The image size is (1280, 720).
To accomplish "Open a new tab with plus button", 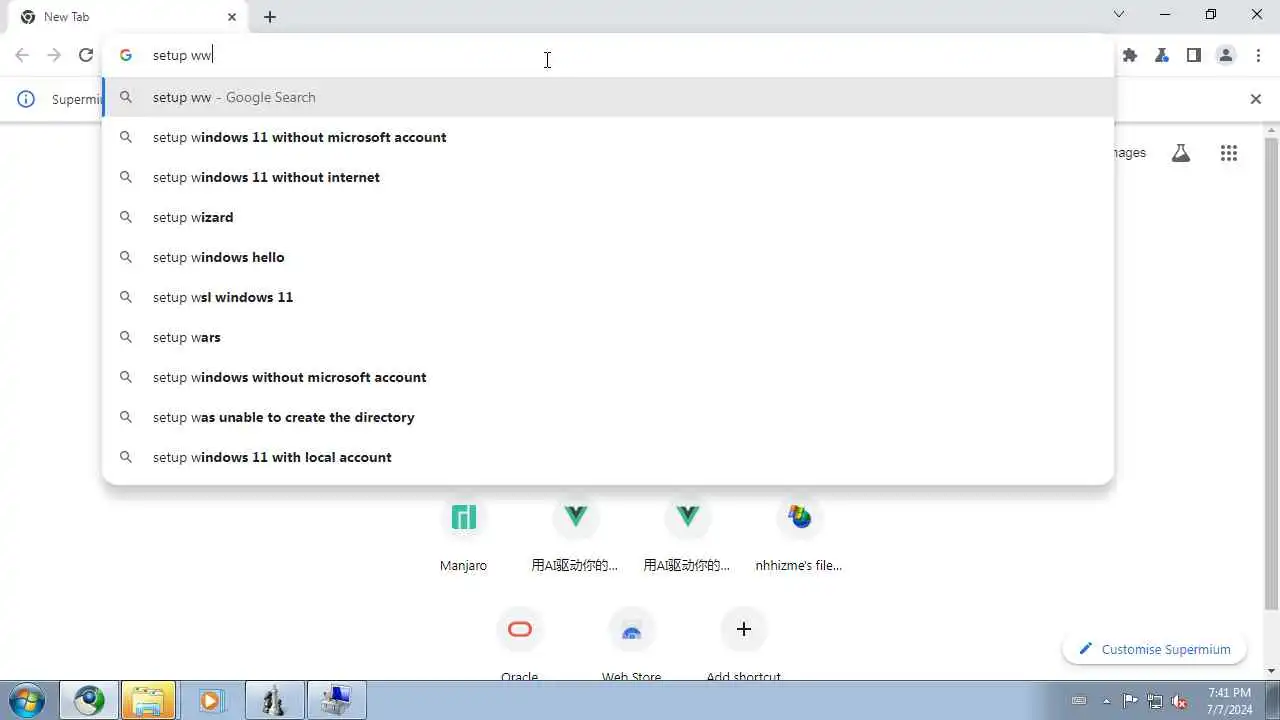I will click(x=270, y=17).
